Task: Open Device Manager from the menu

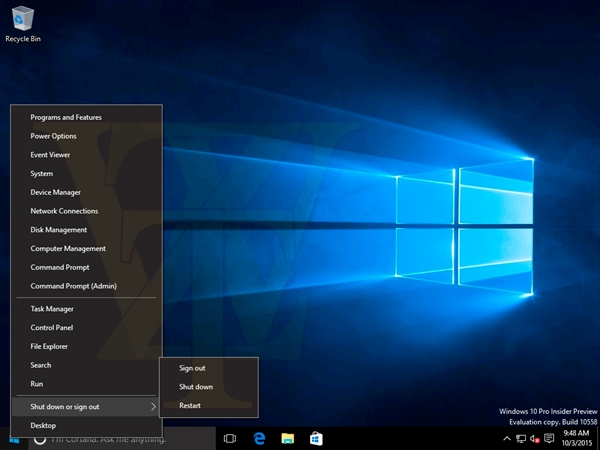Action: [x=55, y=192]
